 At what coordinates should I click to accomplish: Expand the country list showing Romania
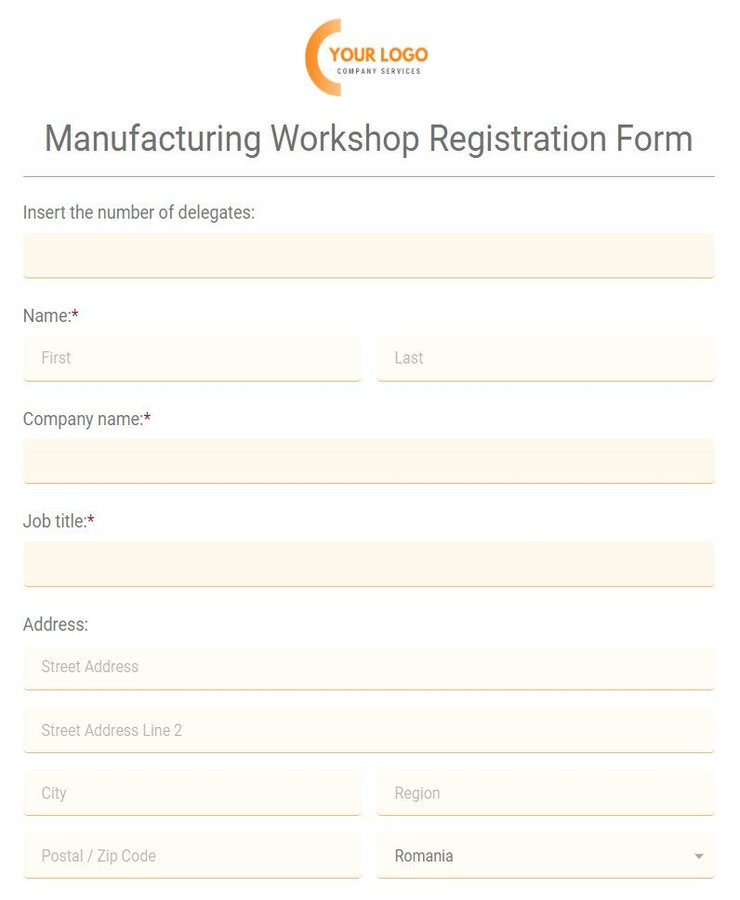(546, 856)
